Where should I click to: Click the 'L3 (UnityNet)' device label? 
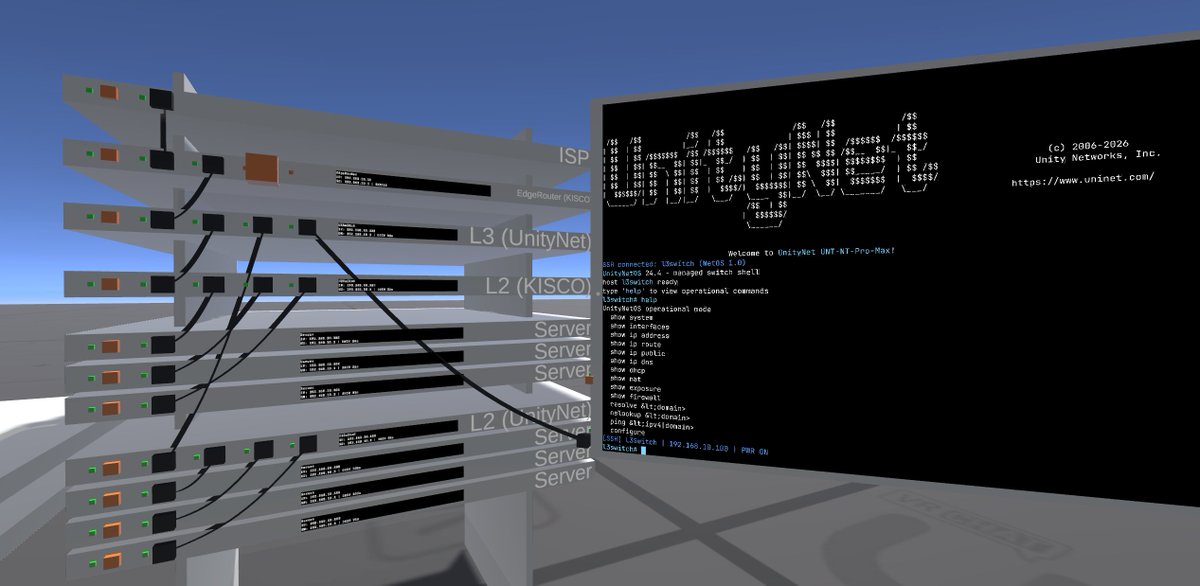pos(529,237)
